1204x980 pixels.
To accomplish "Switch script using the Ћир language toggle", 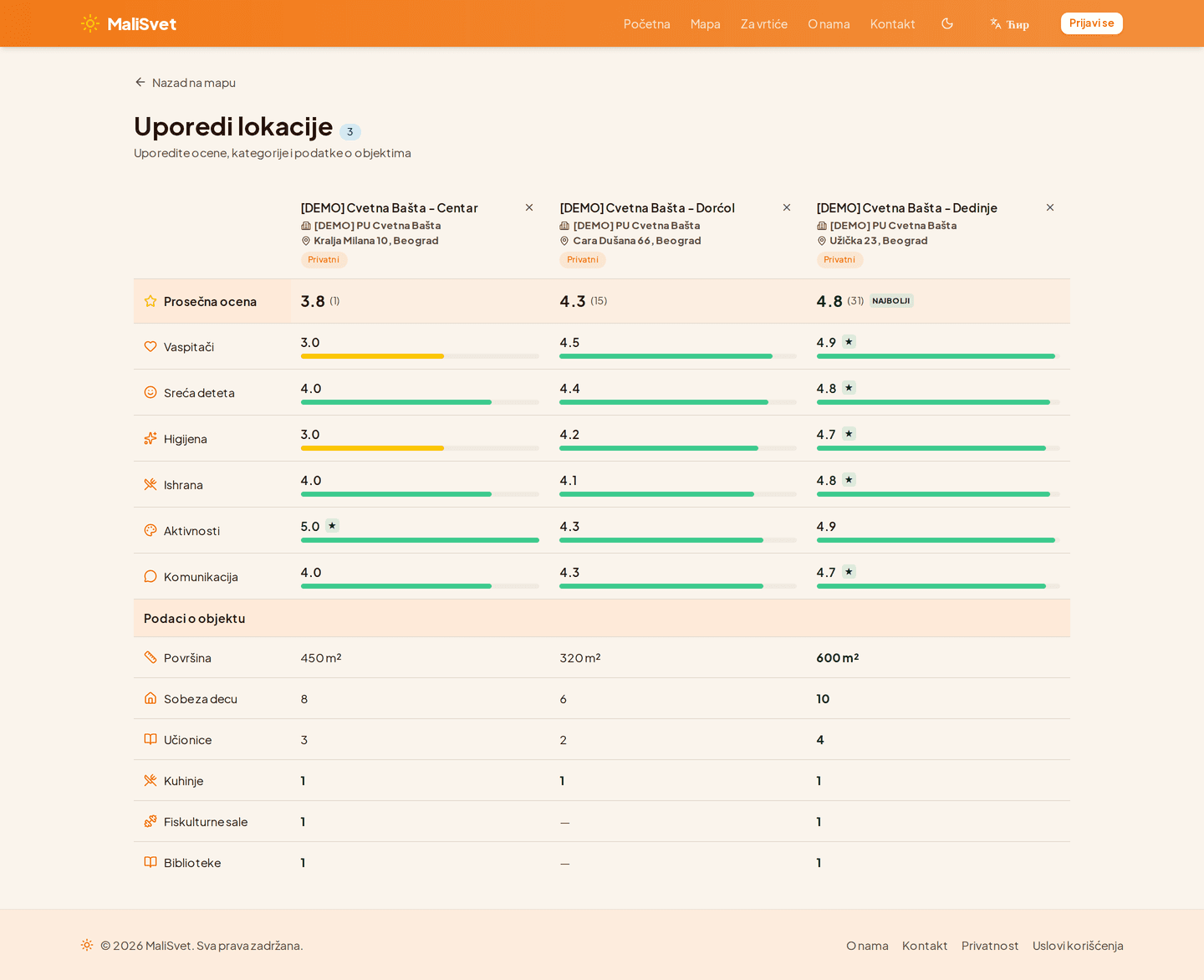I will [1009, 23].
